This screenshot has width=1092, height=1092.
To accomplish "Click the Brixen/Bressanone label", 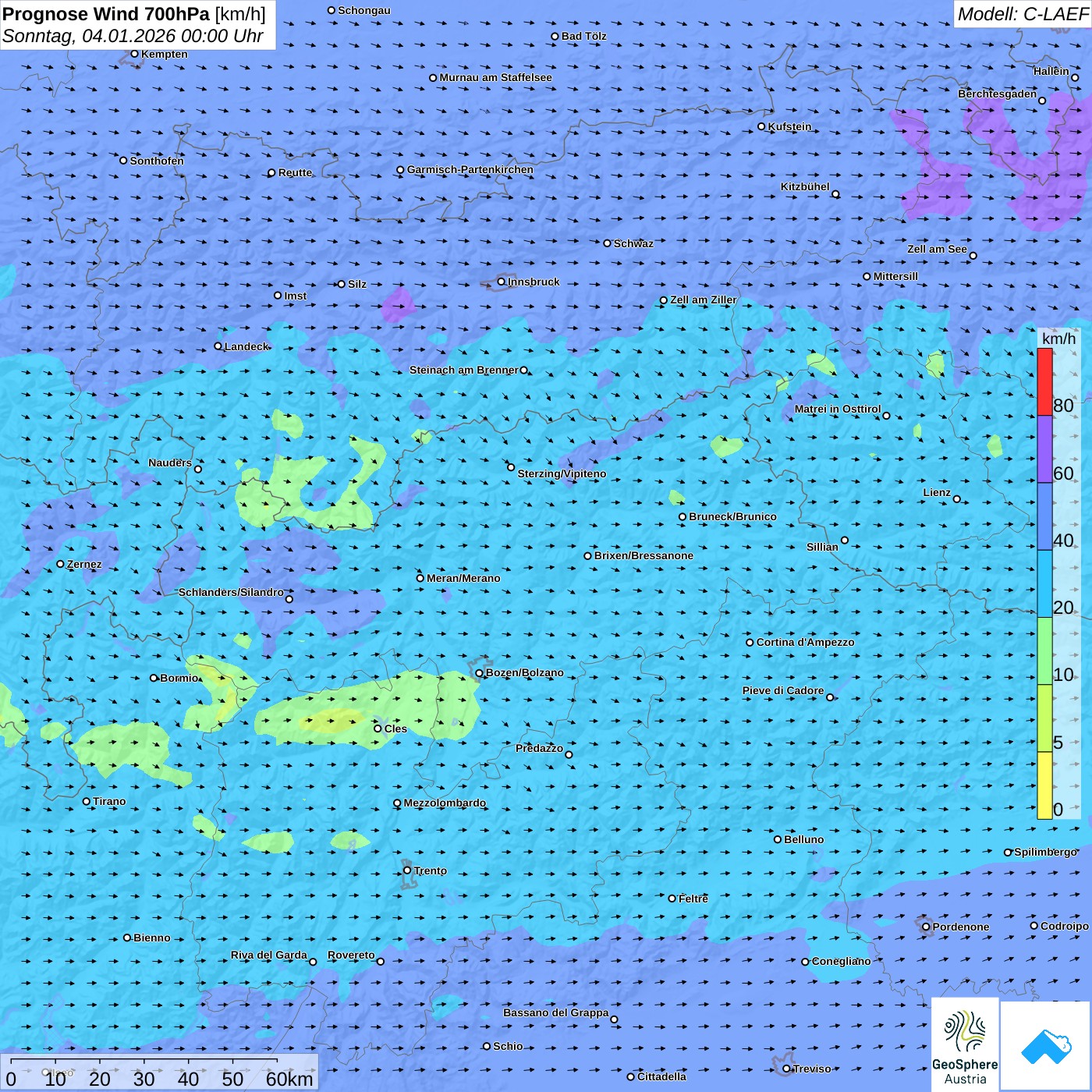I will point(643,555).
